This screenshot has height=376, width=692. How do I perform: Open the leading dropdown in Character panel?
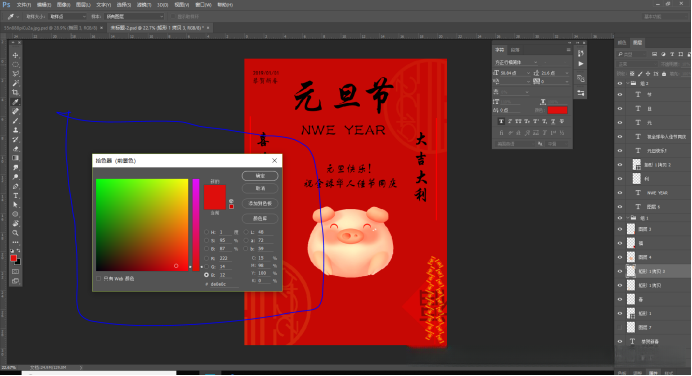coord(567,73)
